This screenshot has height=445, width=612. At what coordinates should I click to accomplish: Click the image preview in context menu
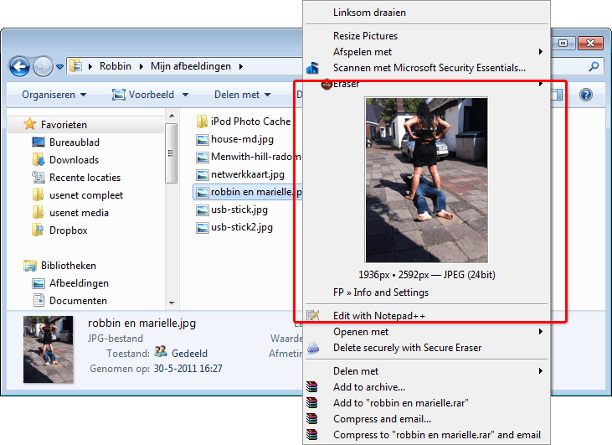pos(426,180)
